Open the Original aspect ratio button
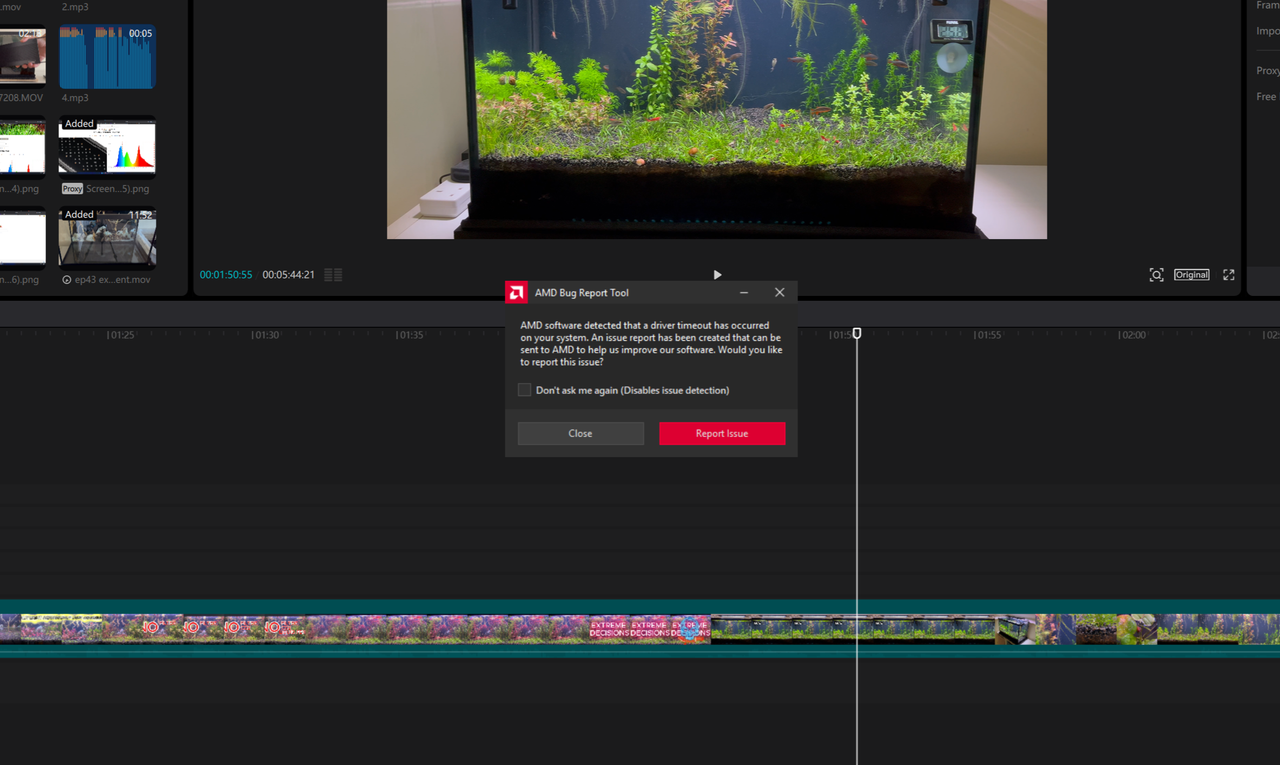The image size is (1280, 765). [1191, 275]
